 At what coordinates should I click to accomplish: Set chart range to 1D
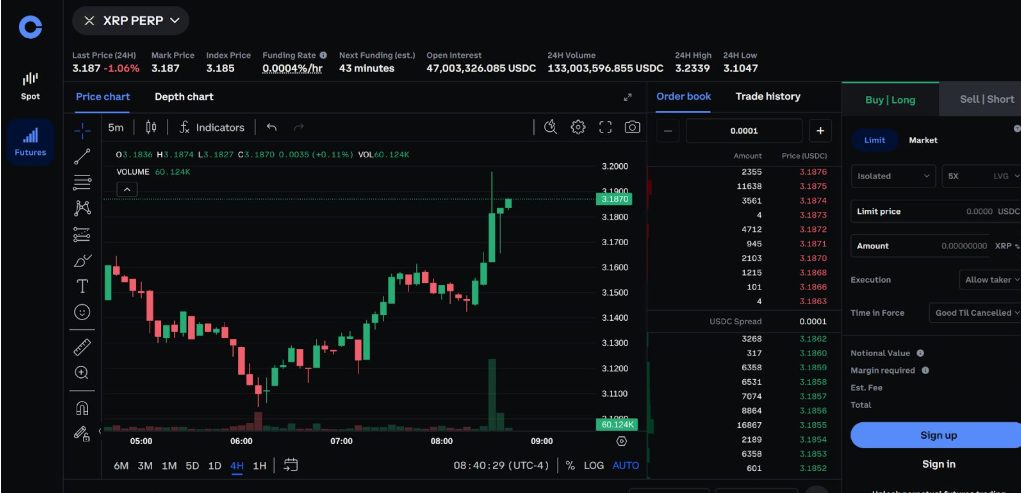click(x=214, y=466)
